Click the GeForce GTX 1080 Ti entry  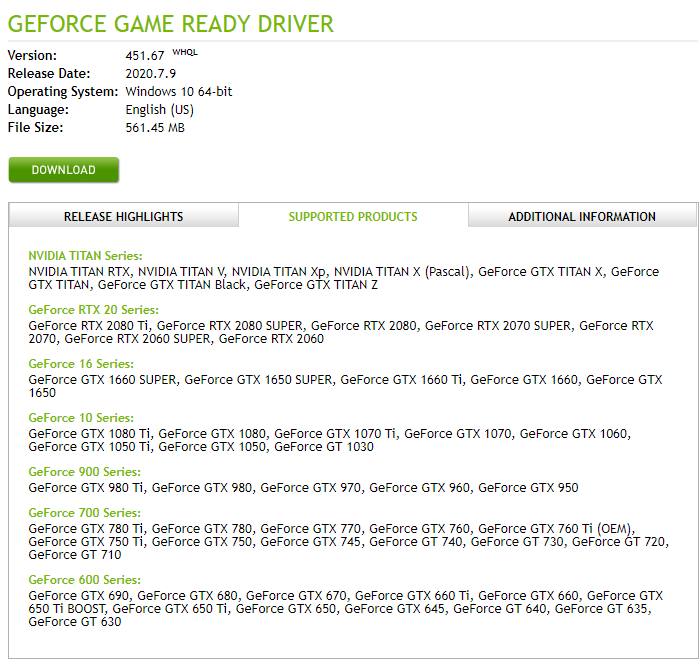pyautogui.click(x=89, y=434)
